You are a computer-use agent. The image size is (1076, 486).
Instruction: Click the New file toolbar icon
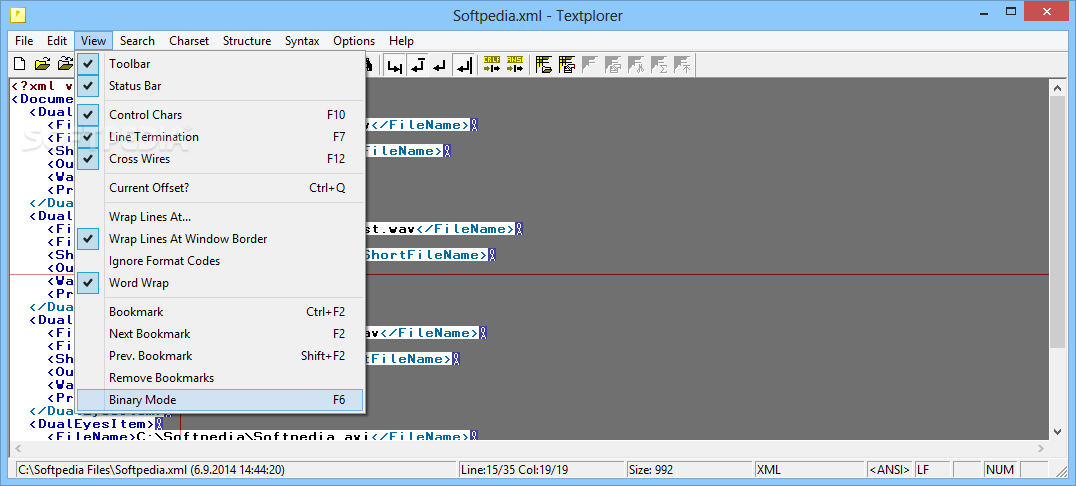pos(20,65)
